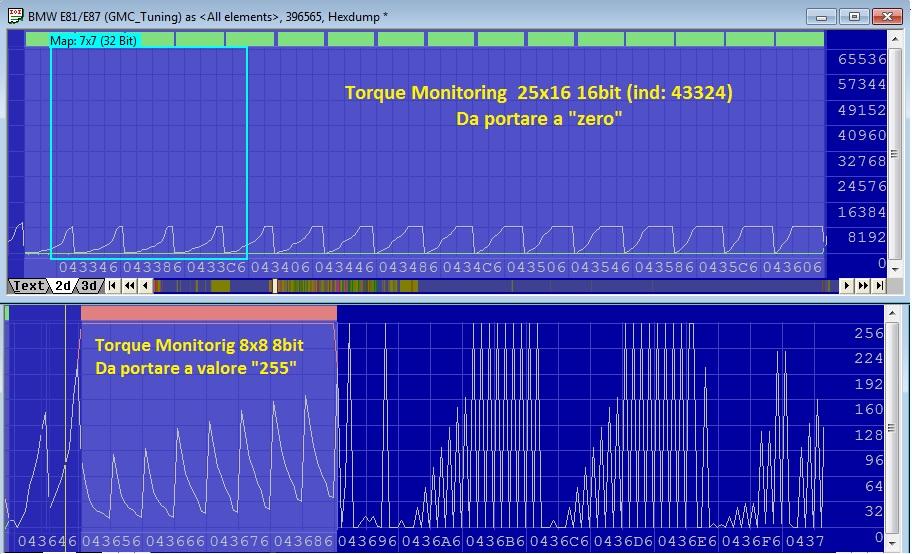Click address label 0434C6
This screenshot has height=554, width=912.
point(472,268)
